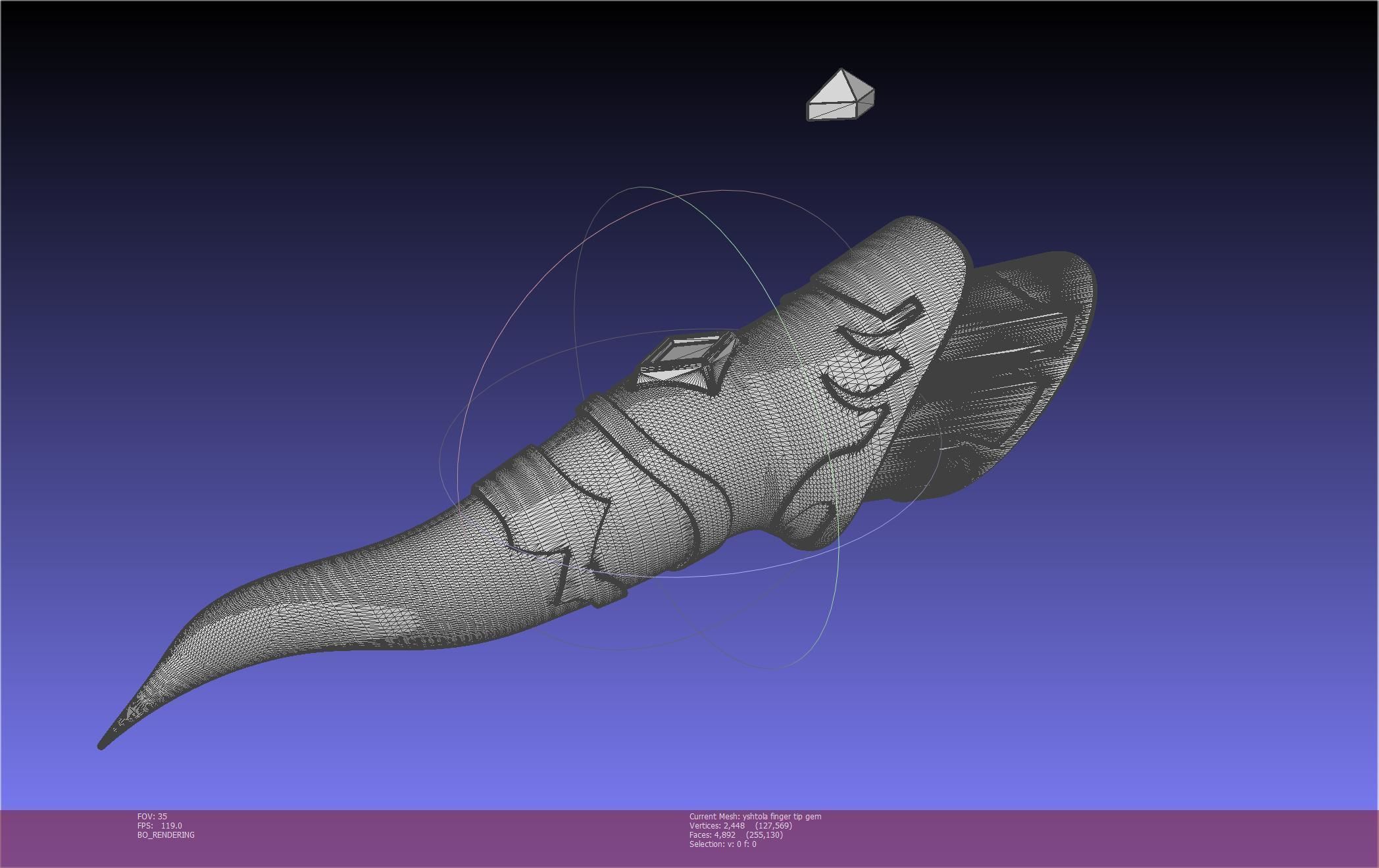
Task: Click the FPS: 119.0 readout
Action: [160, 825]
